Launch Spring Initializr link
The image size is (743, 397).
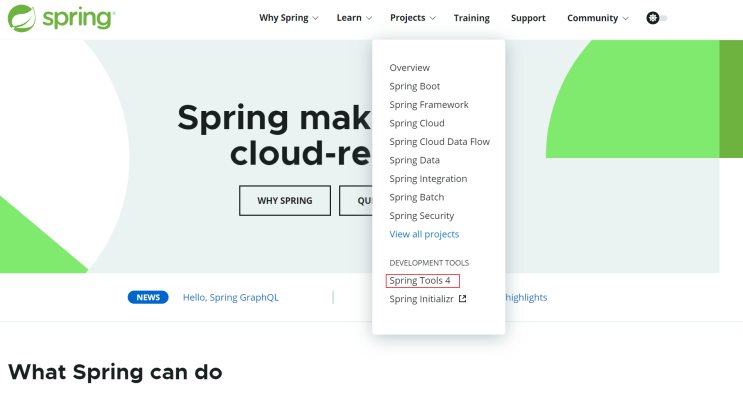tap(421, 299)
